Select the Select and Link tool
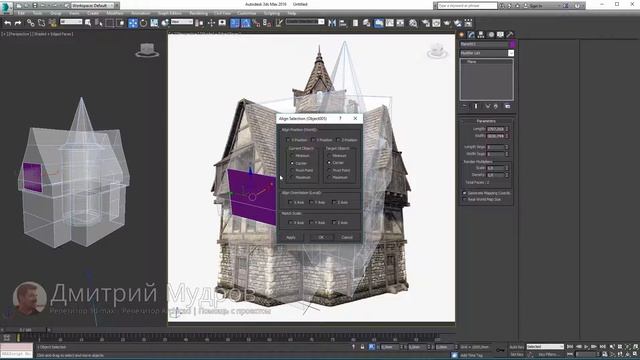 tap(31, 23)
